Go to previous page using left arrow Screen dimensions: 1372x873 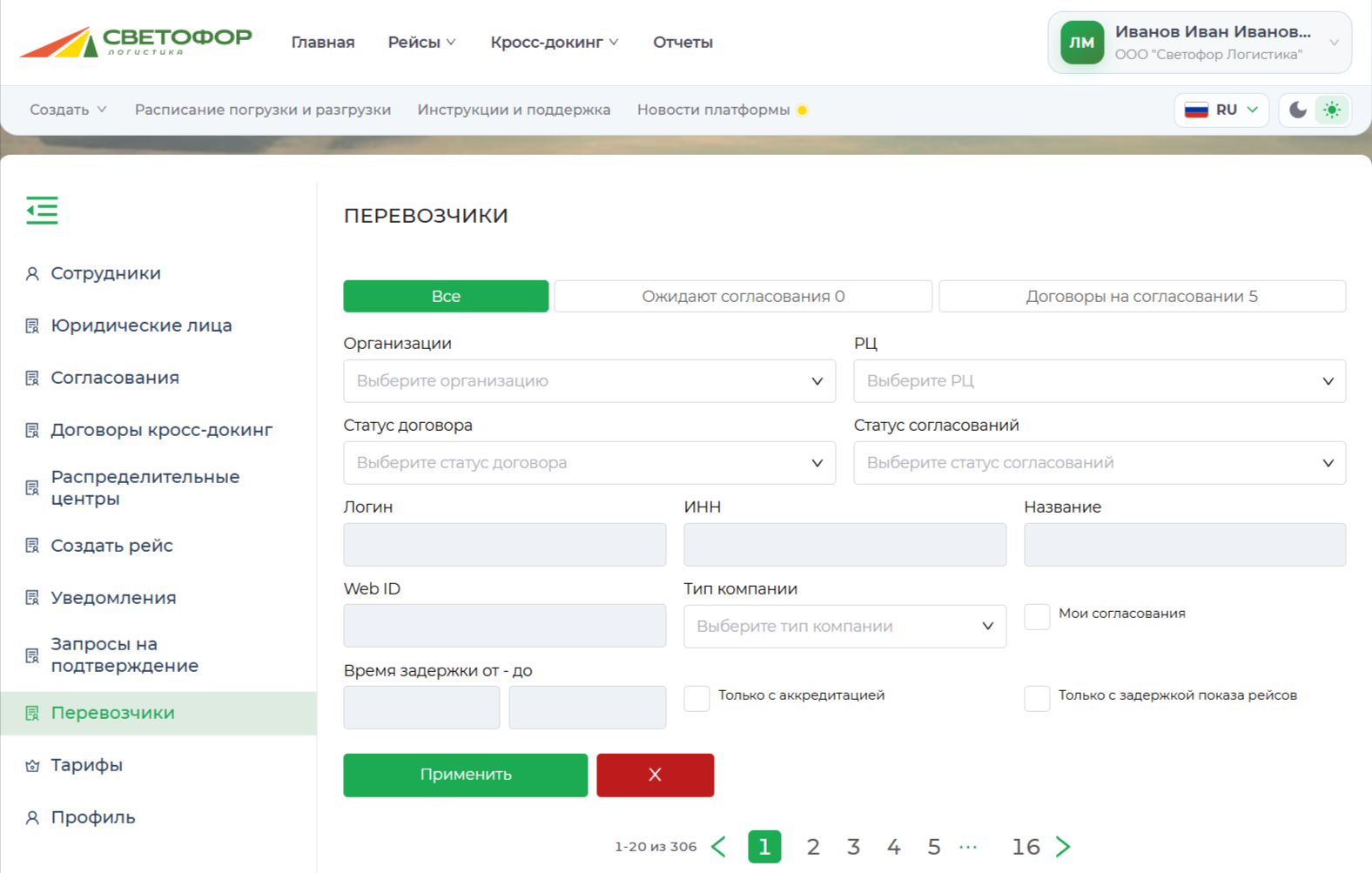[x=719, y=846]
